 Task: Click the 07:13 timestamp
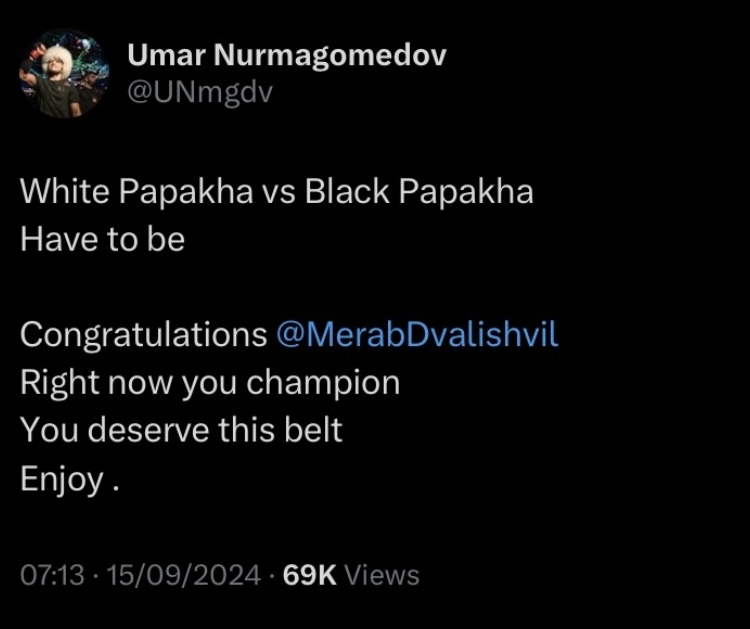[x=52, y=574]
